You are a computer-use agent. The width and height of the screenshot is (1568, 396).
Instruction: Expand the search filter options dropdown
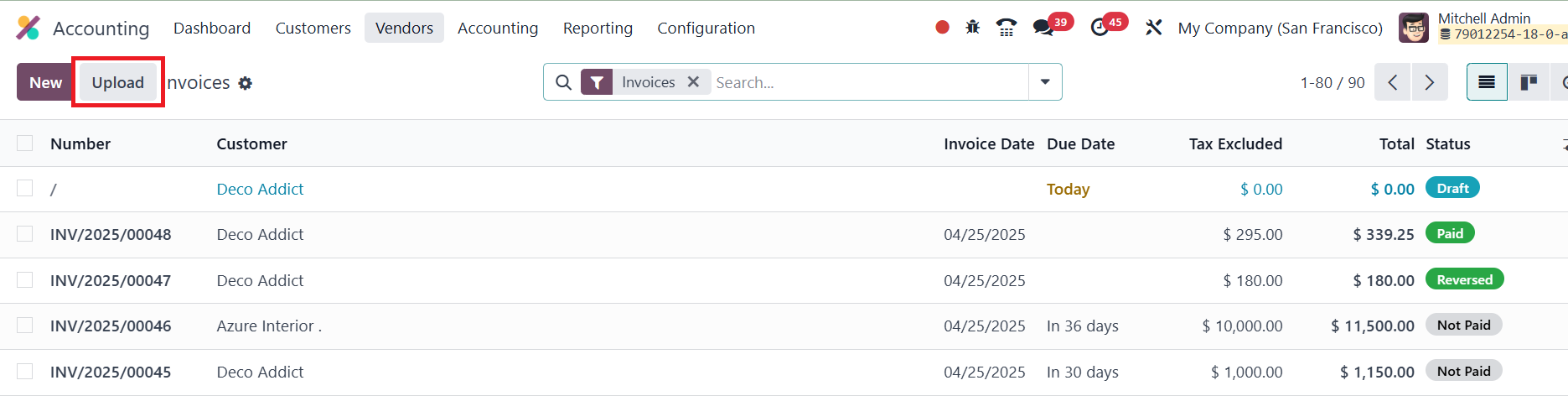(x=1045, y=82)
